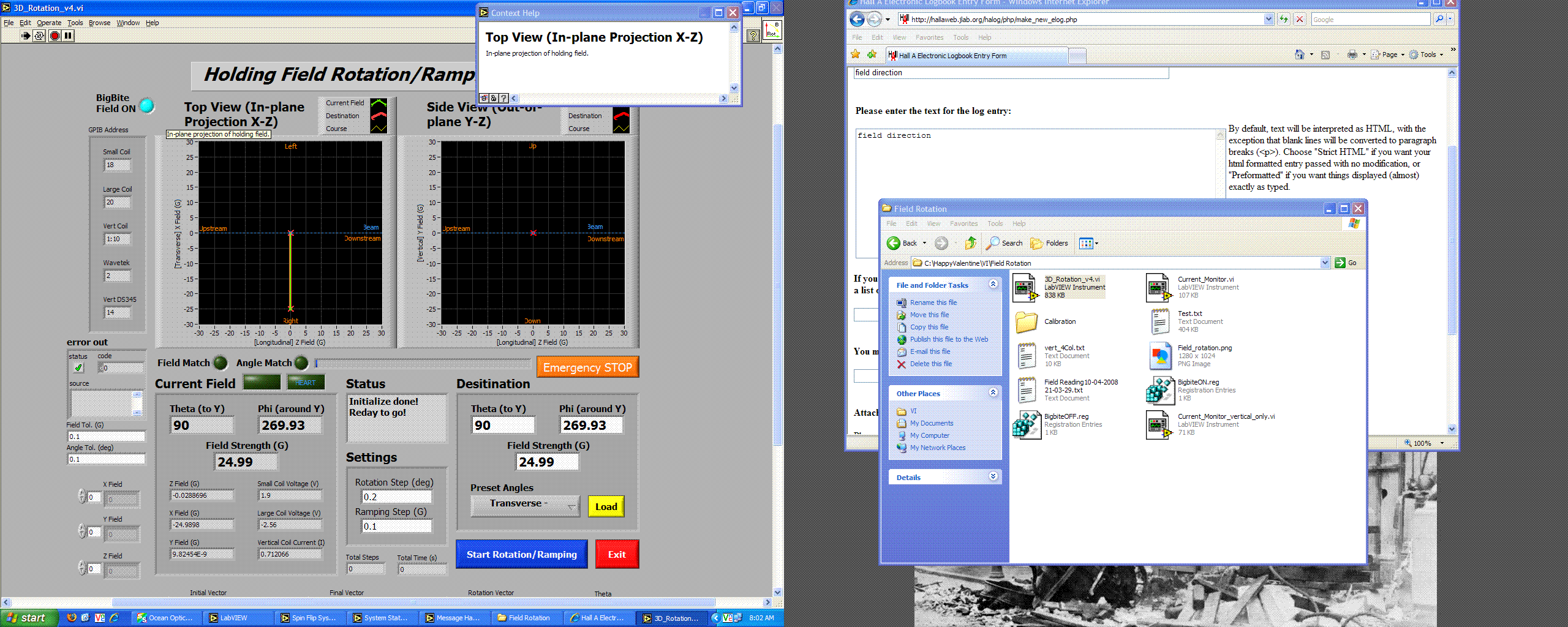Screen dimensions: 1568x627
Task: Click the lock icon in Context Help window
Action: coord(493,98)
